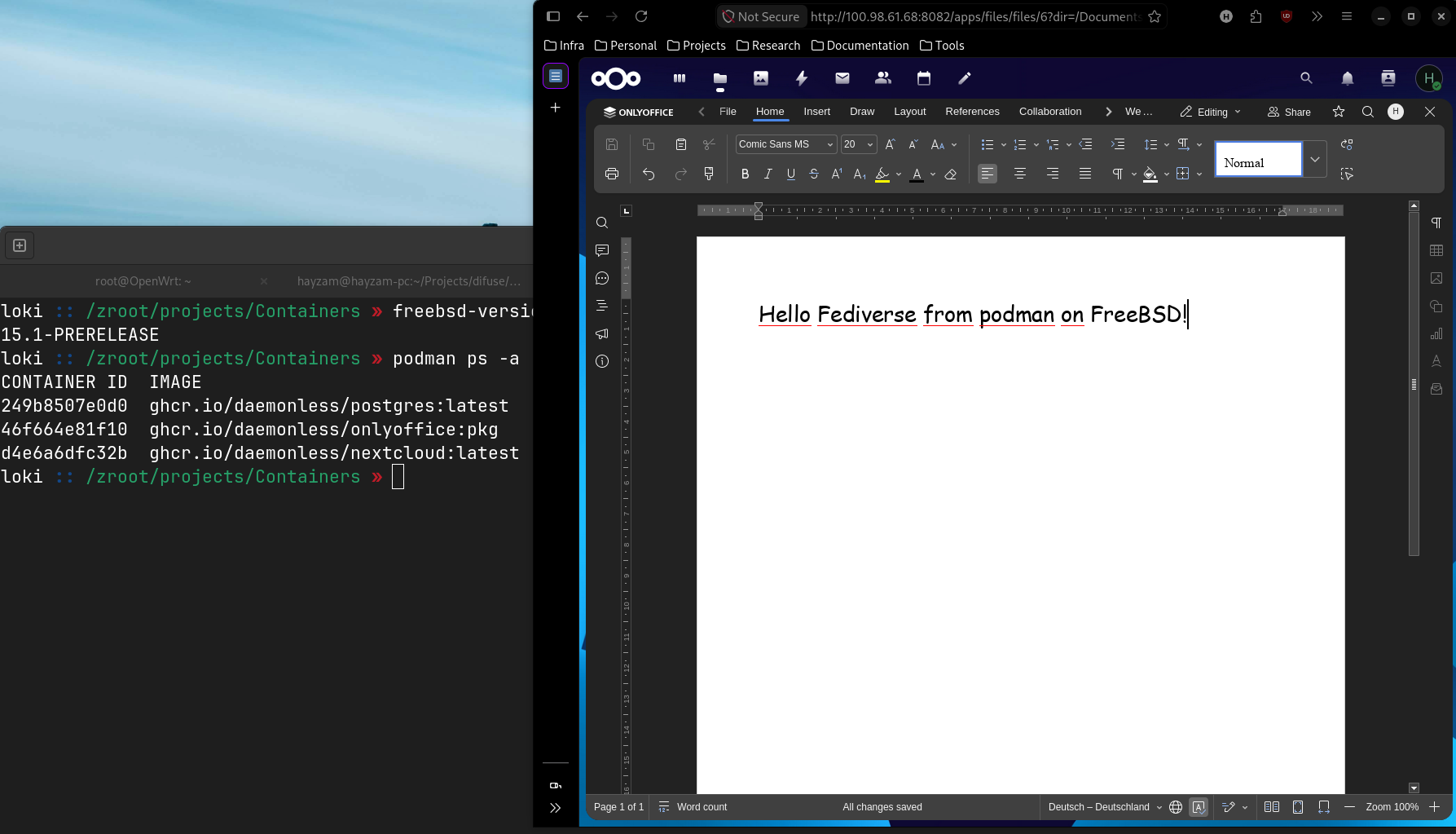1456x834 pixels.
Task: Click the Decrease indent icon
Action: [x=1085, y=144]
